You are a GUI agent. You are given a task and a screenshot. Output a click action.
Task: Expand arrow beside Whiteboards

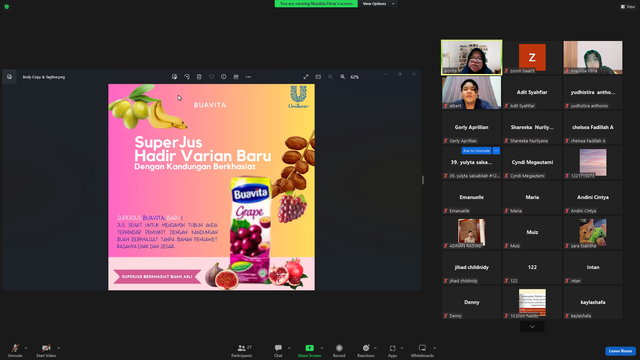click(435, 348)
